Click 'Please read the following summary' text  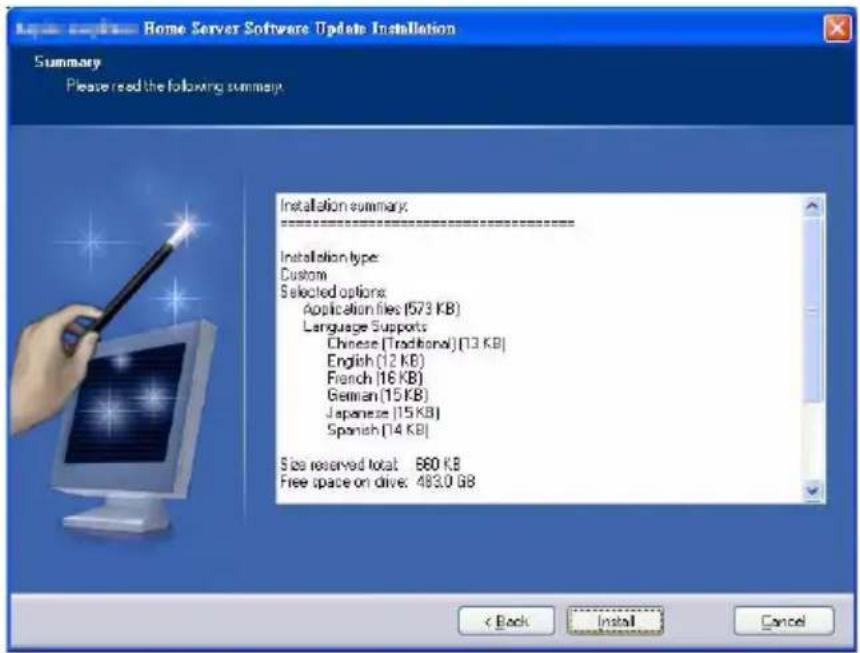(x=175, y=86)
